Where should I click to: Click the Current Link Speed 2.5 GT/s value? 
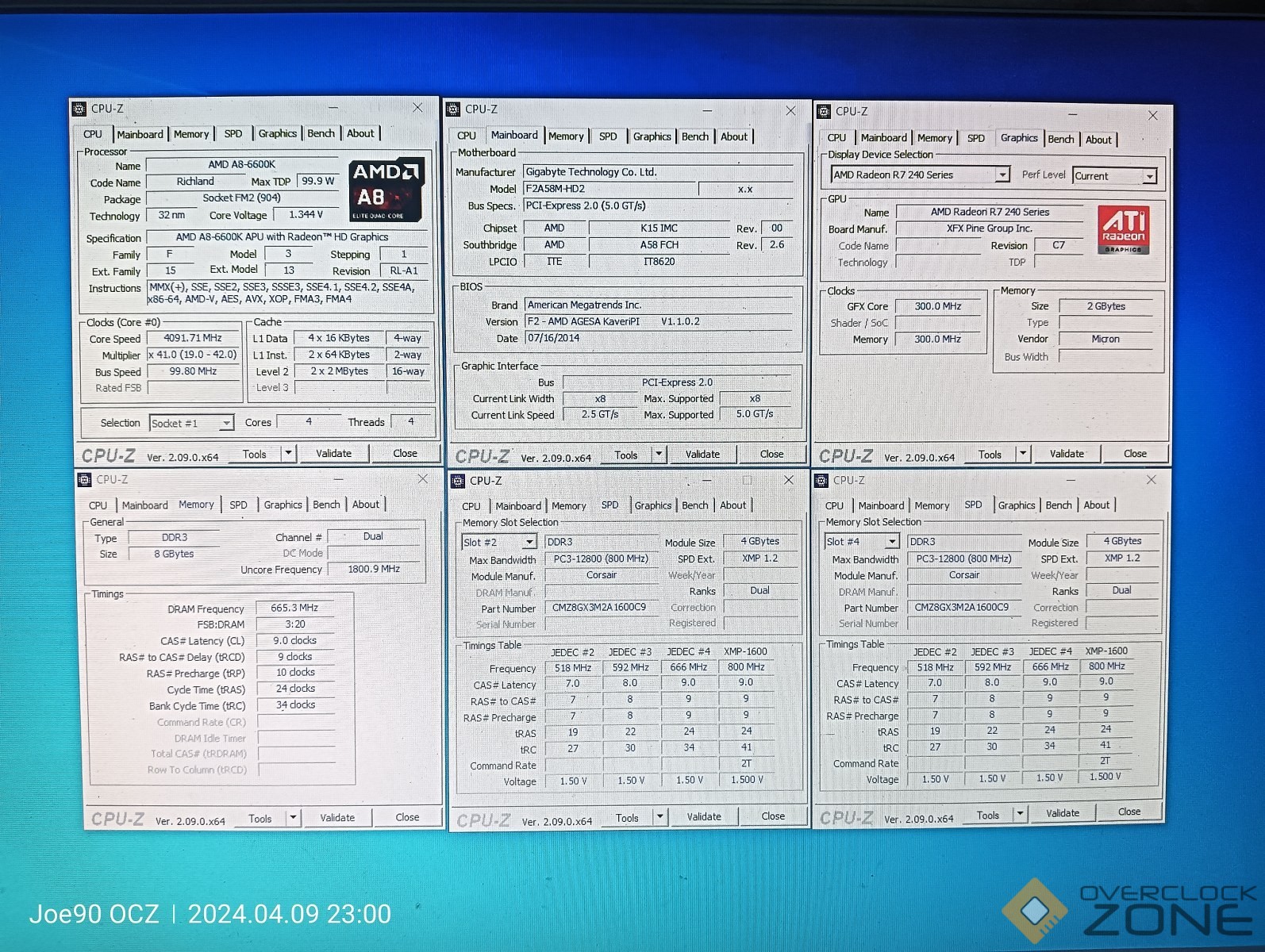[600, 414]
